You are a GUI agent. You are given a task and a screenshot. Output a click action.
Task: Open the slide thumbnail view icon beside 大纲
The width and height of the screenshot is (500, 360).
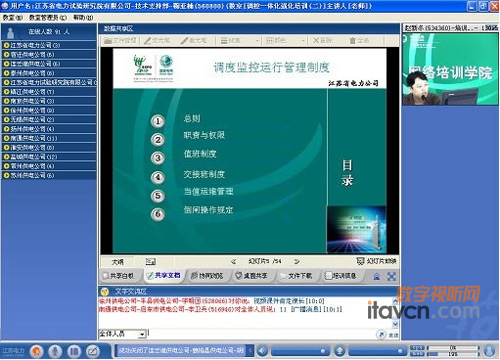[x=151, y=262]
